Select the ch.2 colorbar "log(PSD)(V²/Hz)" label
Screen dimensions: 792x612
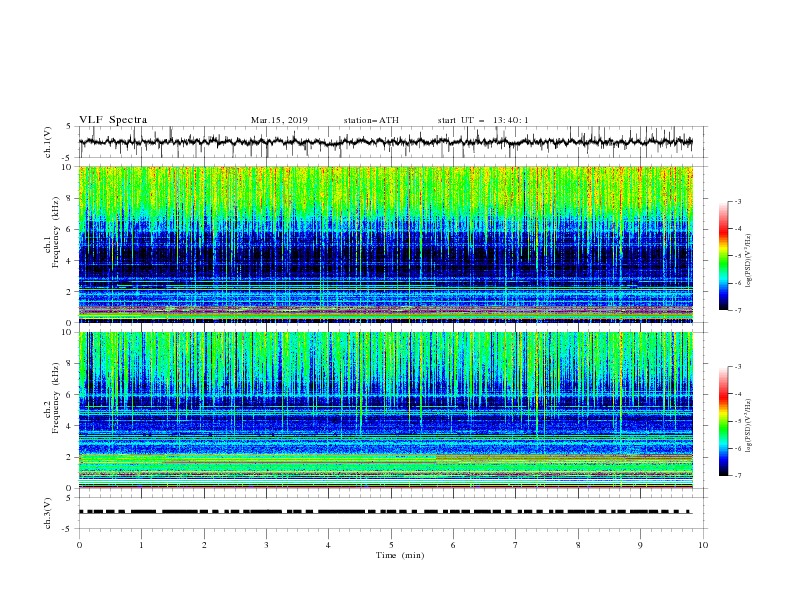click(x=748, y=426)
